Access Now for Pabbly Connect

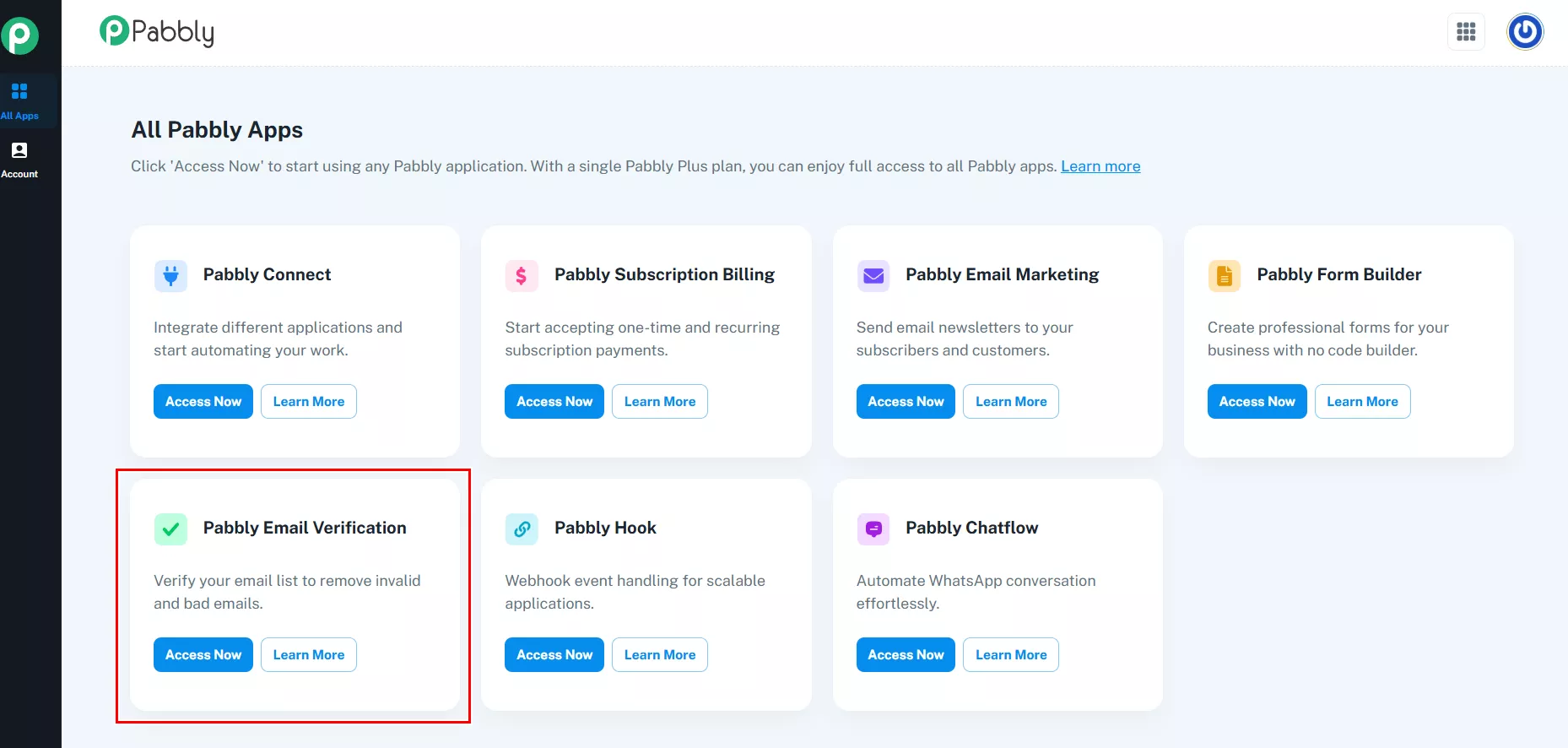tap(203, 401)
